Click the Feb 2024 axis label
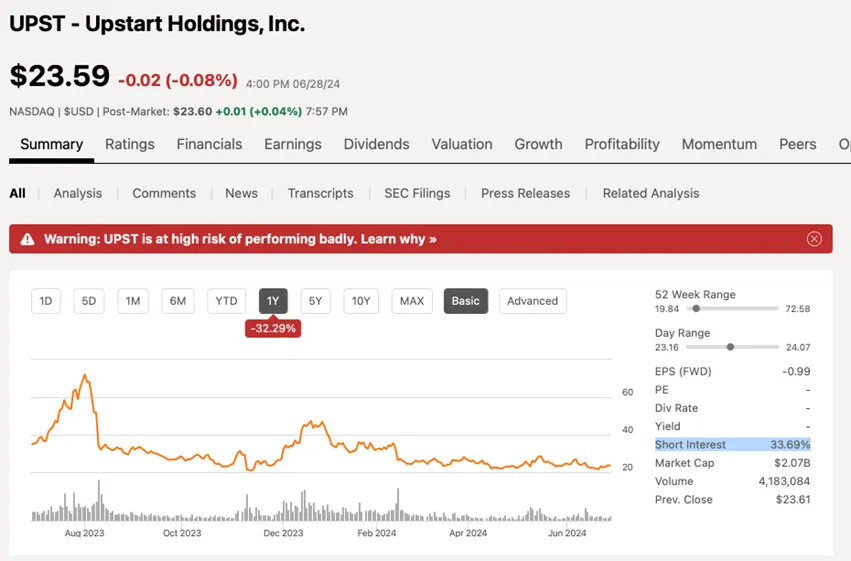The height and width of the screenshot is (561, 851). tap(377, 533)
